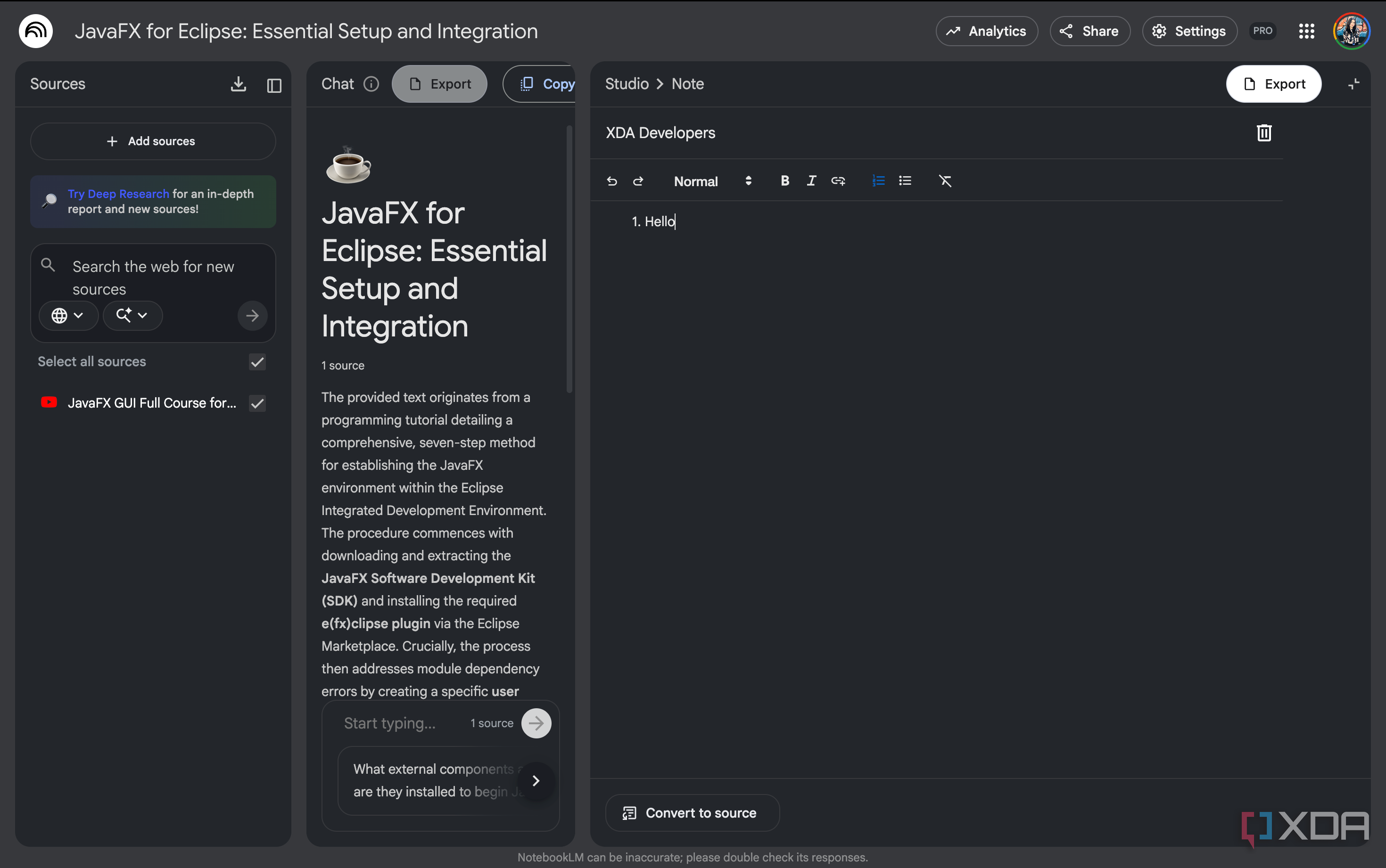This screenshot has width=1386, height=868.
Task: Clear formatting in the note
Action: point(945,181)
